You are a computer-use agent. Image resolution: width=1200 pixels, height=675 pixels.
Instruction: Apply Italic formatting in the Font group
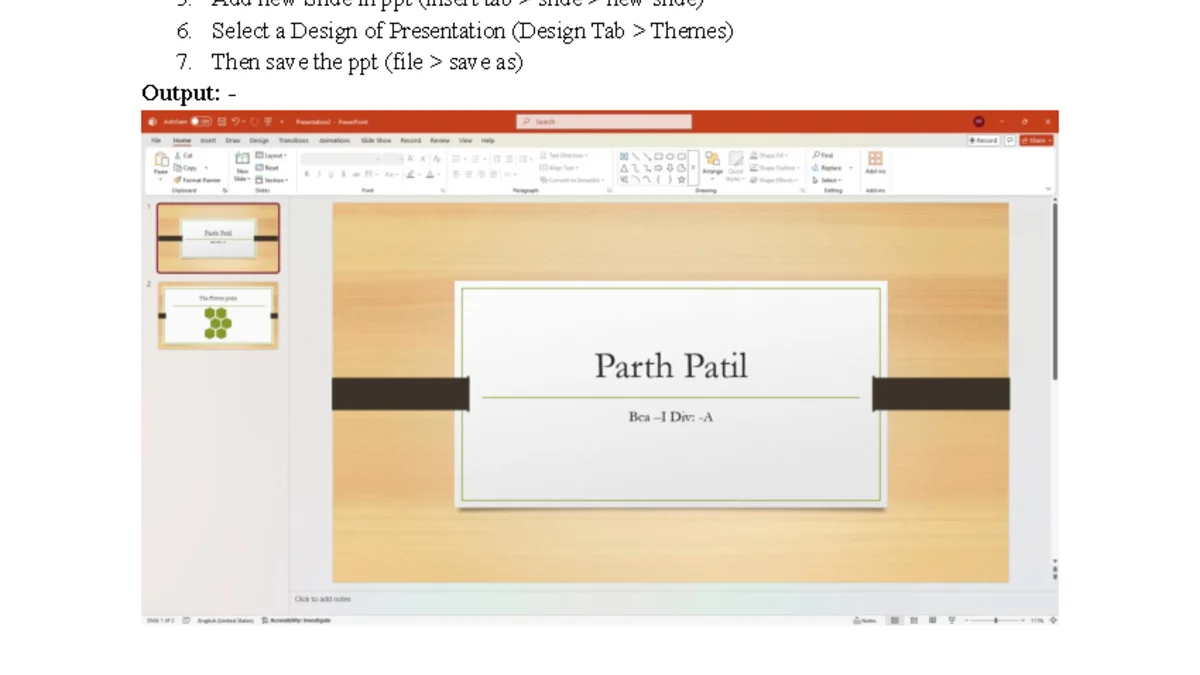pos(319,174)
